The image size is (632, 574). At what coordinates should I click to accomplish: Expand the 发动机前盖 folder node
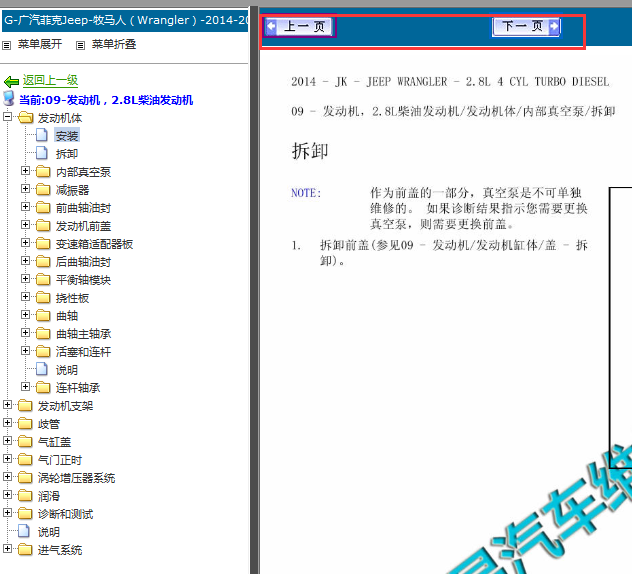coord(25,225)
